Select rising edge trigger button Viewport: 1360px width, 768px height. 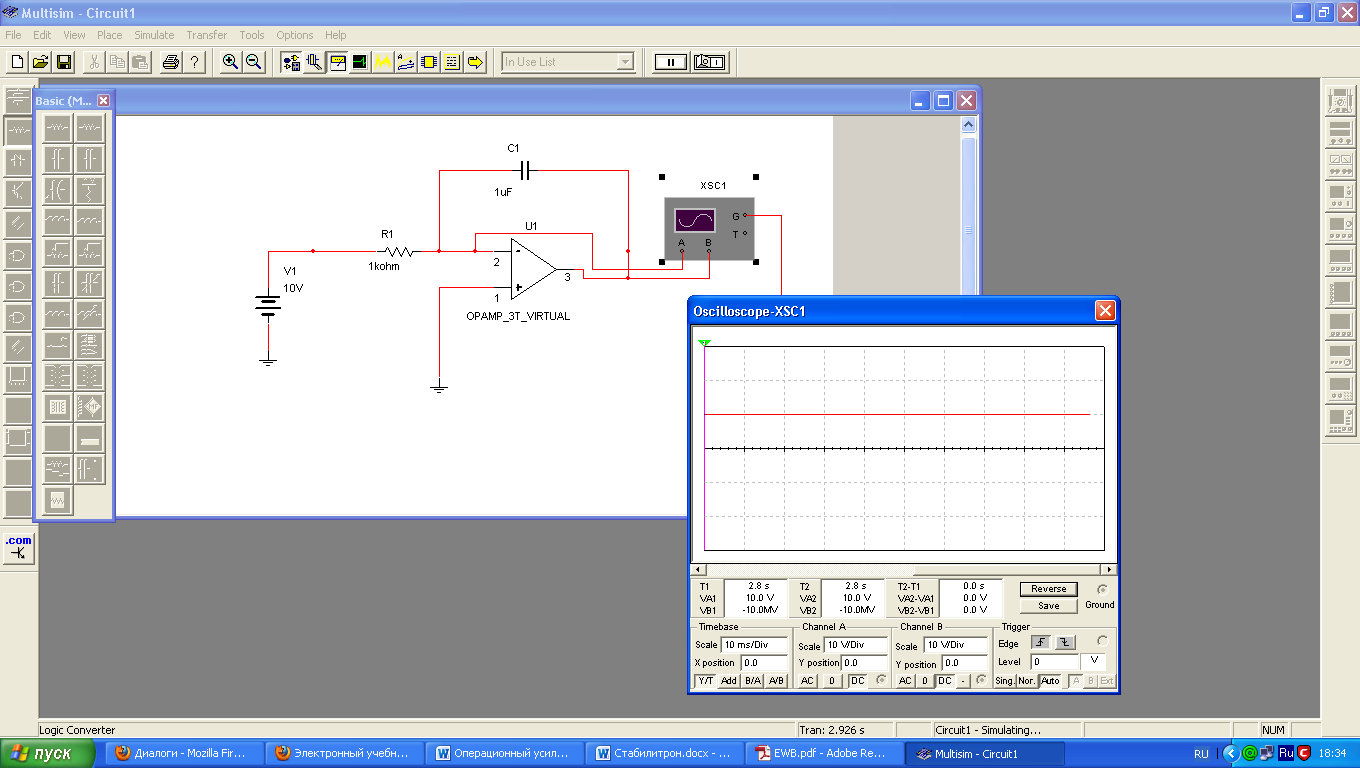coord(1041,642)
